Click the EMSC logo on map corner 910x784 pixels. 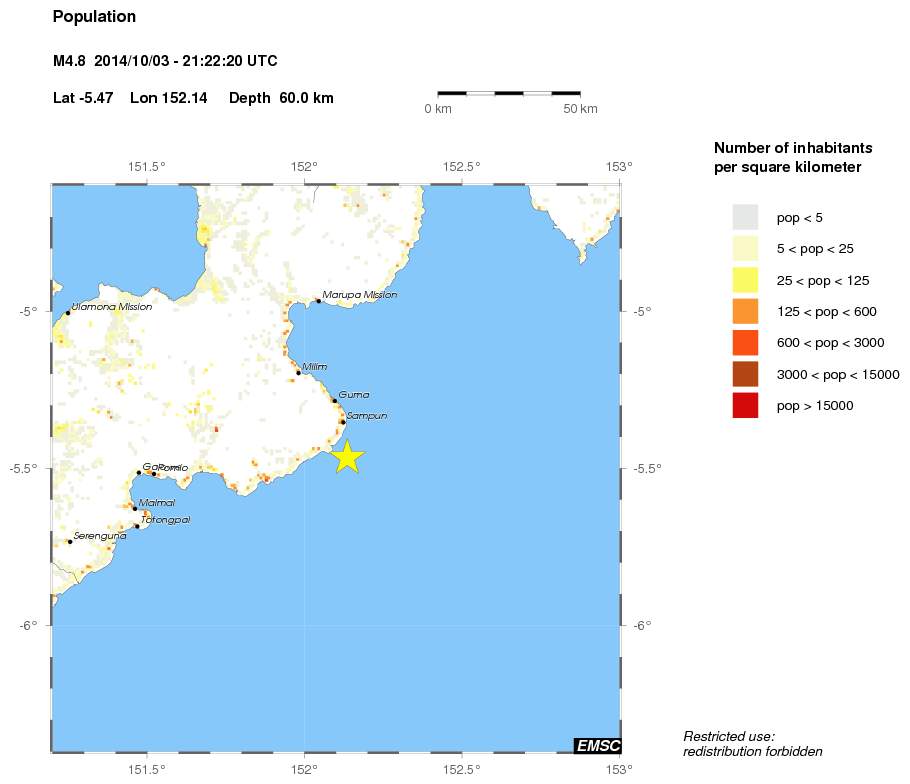coord(597,745)
